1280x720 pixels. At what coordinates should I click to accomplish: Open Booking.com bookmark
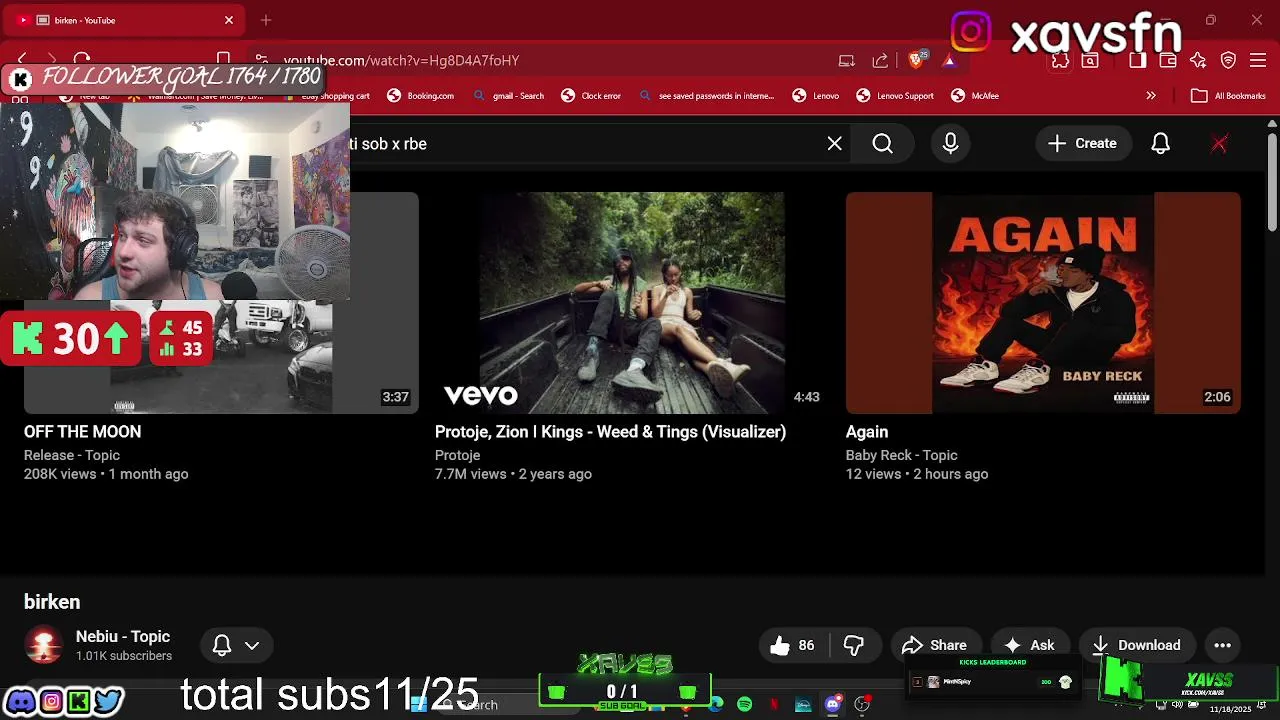coord(421,96)
